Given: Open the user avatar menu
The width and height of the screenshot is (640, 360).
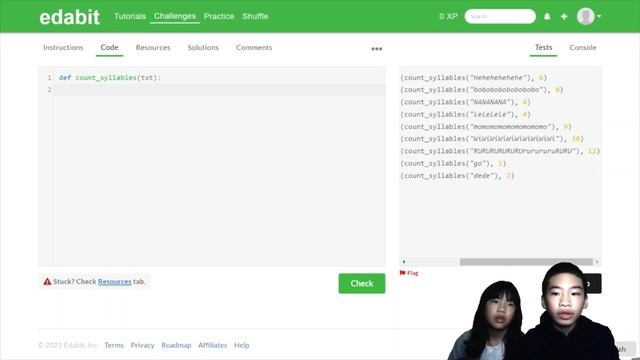Looking at the screenshot, I should pos(588,16).
